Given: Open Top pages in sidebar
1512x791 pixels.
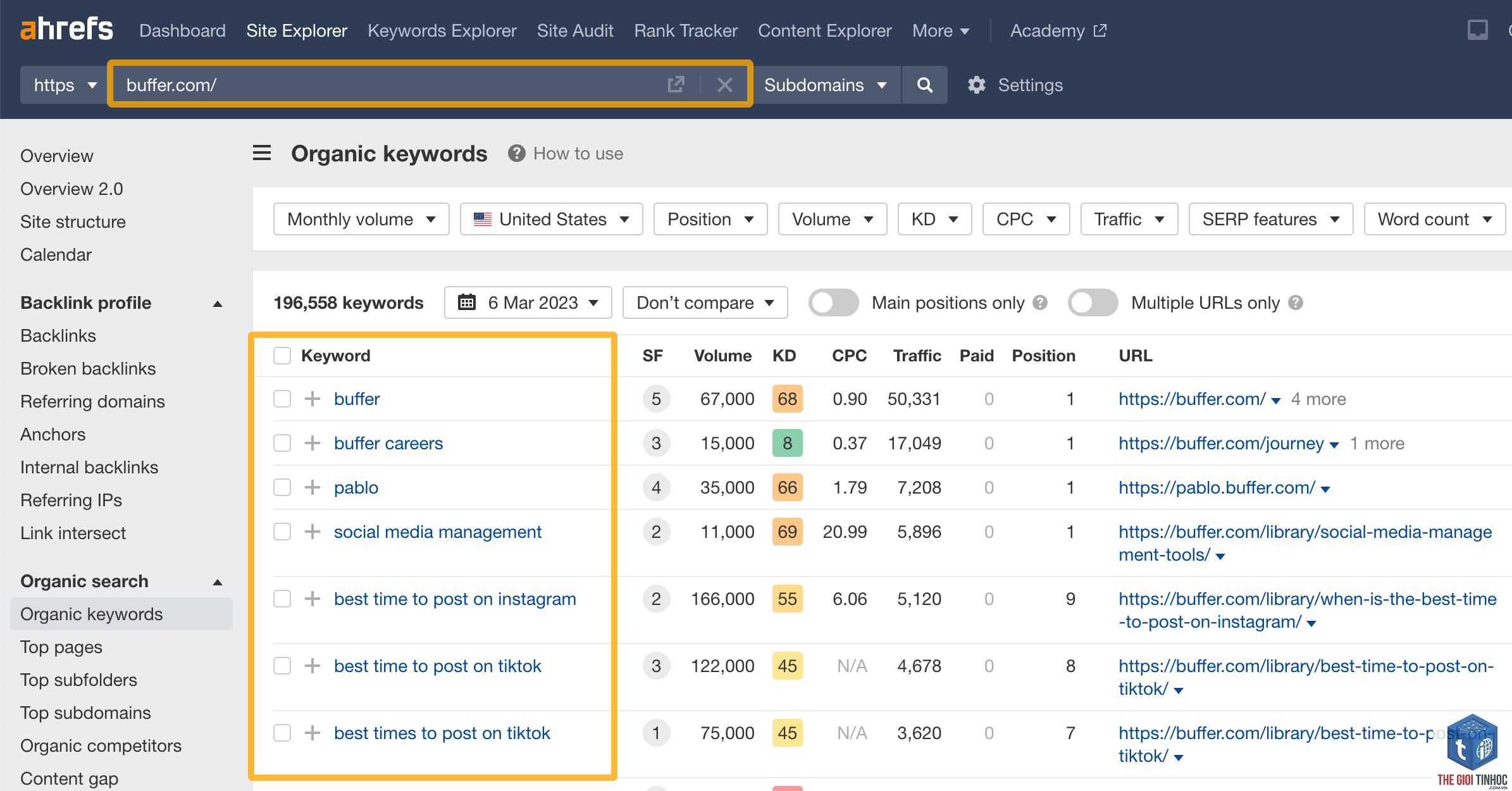Looking at the screenshot, I should pos(61,647).
